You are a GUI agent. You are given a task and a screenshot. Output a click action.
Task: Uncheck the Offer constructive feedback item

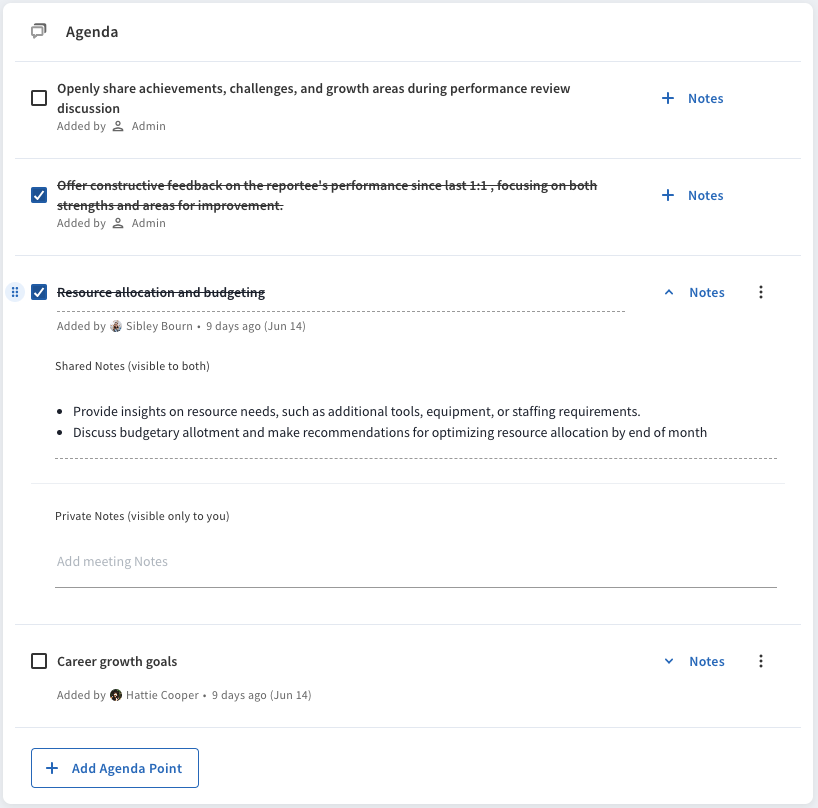pyautogui.click(x=39, y=195)
